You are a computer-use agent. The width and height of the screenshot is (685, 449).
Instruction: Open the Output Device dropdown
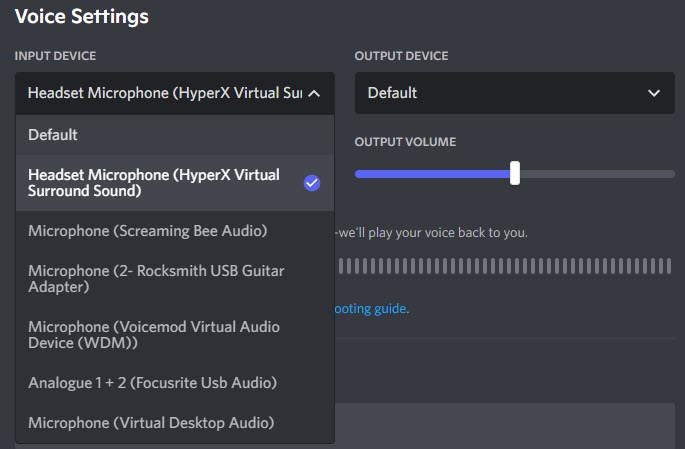515,93
